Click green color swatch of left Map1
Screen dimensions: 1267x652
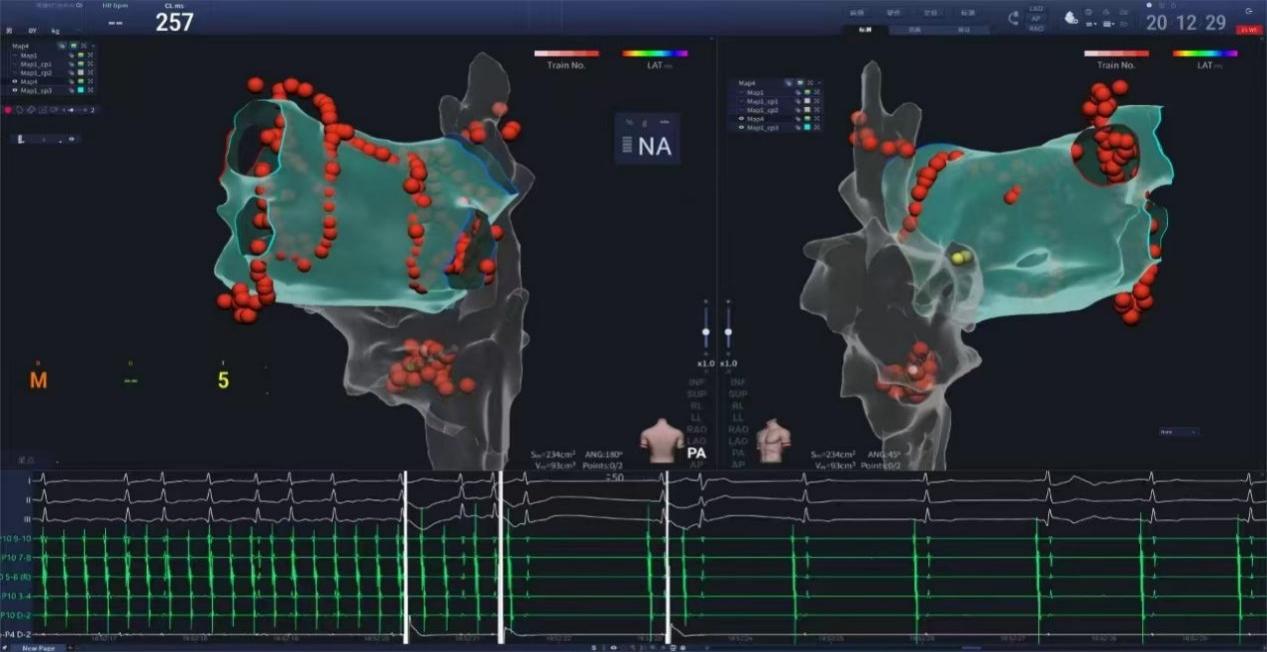click(x=81, y=55)
